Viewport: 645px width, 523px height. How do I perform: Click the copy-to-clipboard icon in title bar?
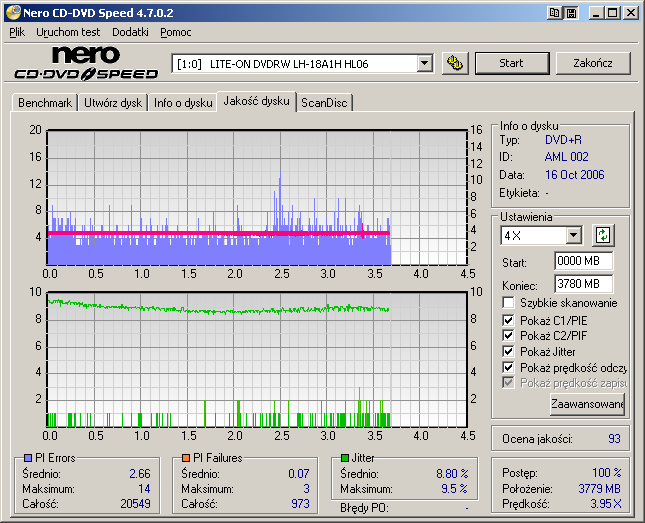coord(555,13)
